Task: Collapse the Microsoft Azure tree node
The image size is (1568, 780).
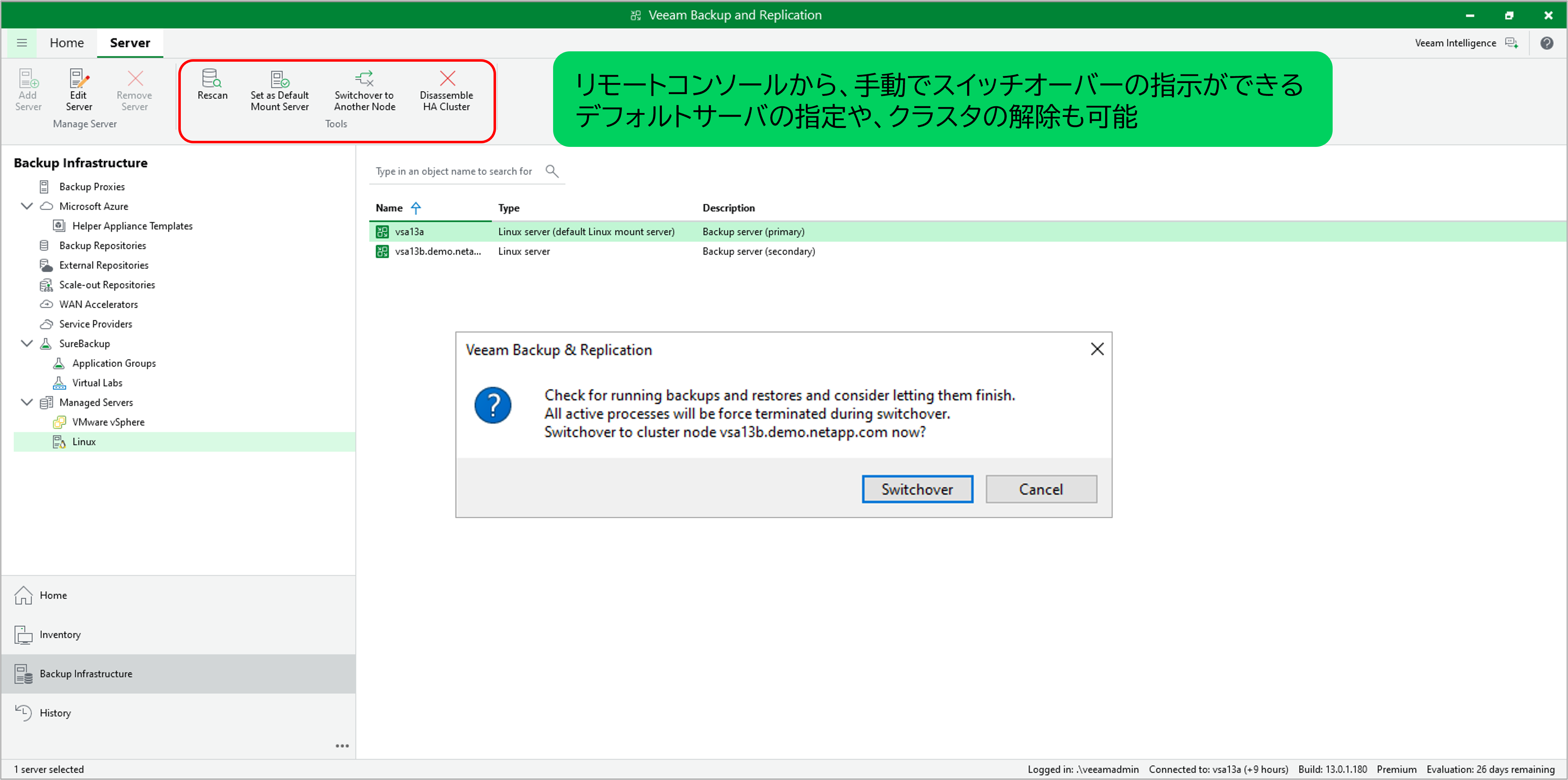Action: click(27, 206)
